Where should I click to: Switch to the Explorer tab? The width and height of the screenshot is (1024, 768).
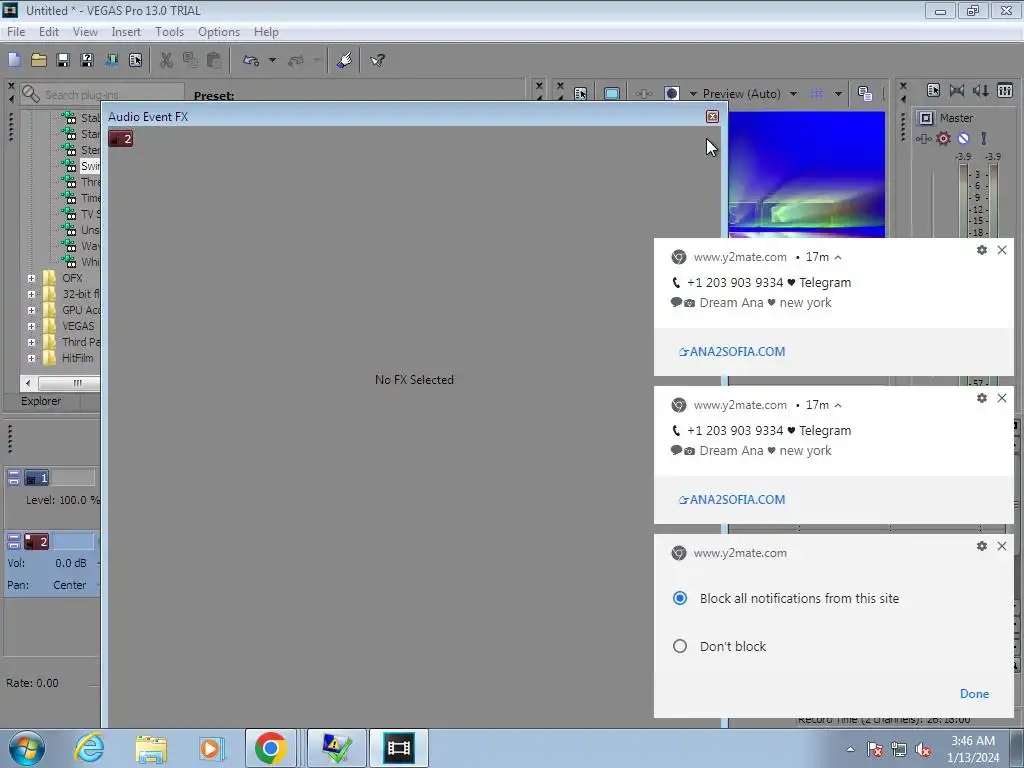pyautogui.click(x=41, y=401)
